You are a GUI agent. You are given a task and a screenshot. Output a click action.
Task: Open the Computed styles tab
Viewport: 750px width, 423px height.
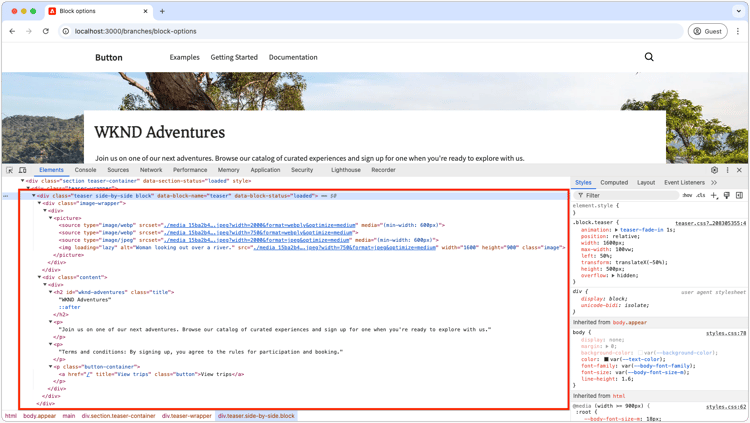click(614, 183)
